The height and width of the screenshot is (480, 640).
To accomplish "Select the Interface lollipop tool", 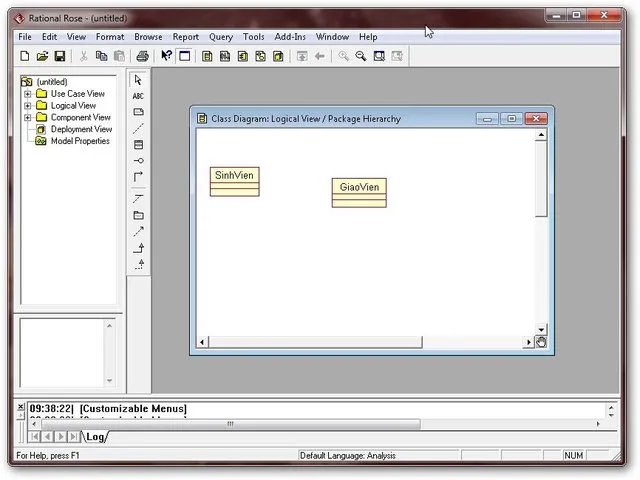I will coord(139,160).
